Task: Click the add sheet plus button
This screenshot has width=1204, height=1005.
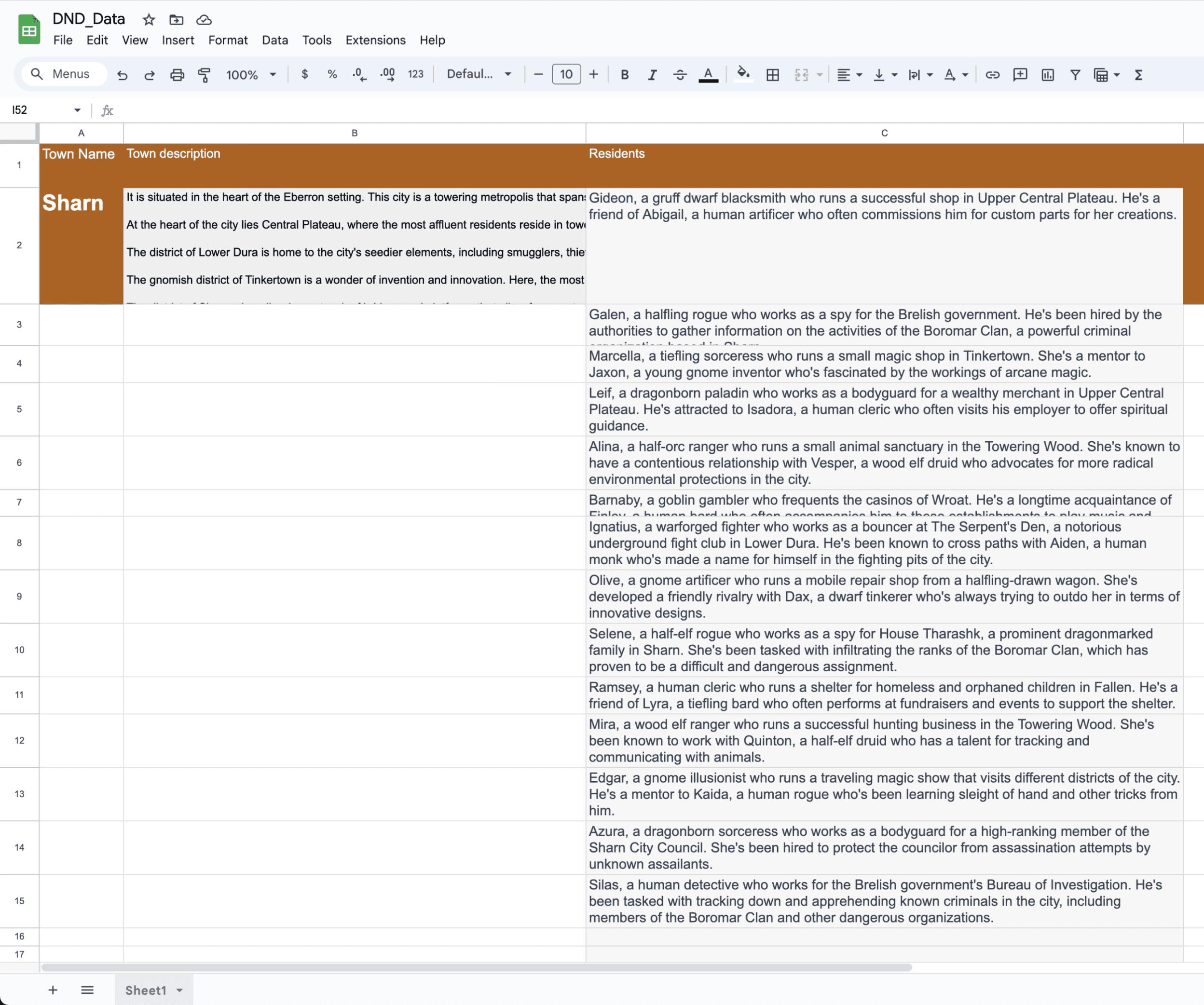Action: [53, 990]
